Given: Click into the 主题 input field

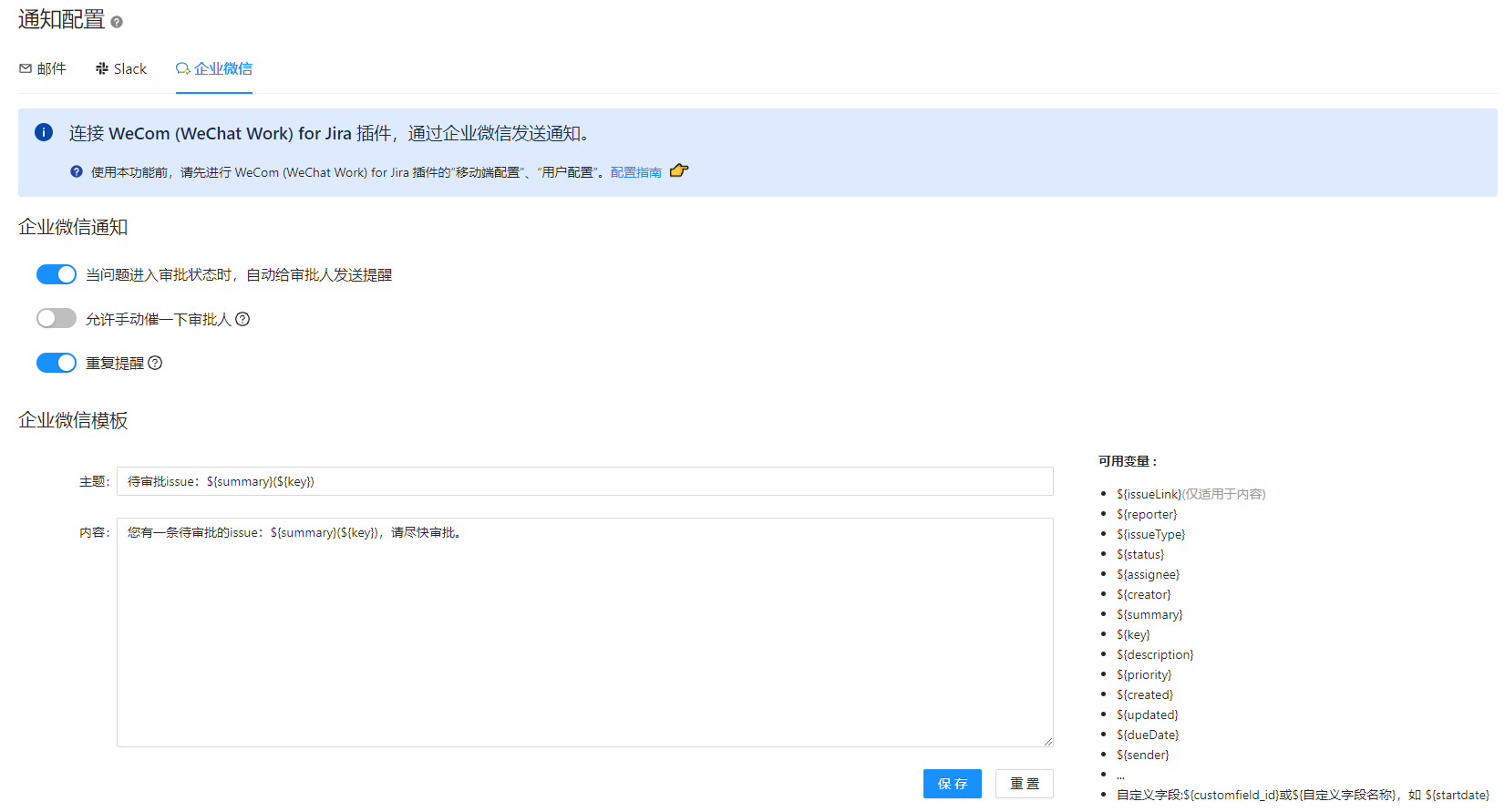Looking at the screenshot, I should pyautogui.click(x=584, y=481).
